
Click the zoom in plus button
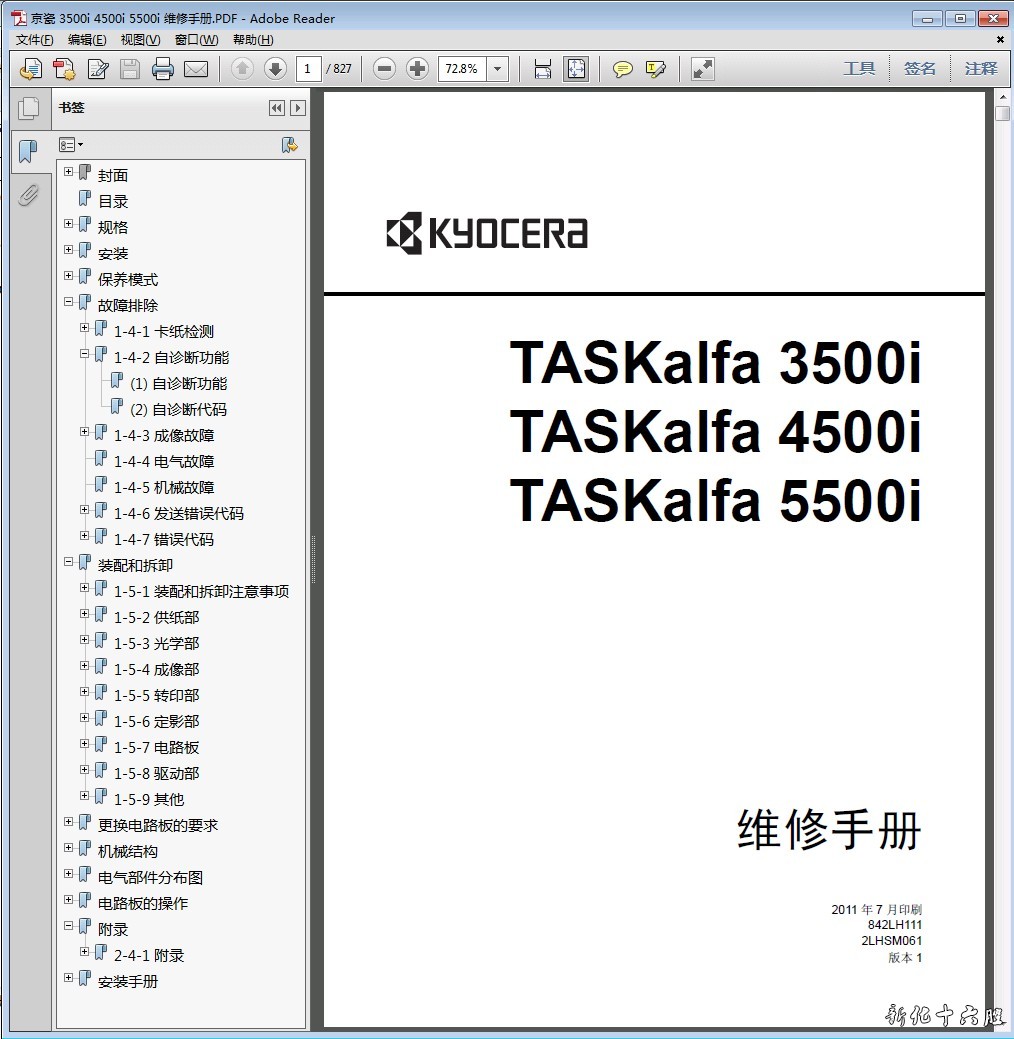click(418, 69)
